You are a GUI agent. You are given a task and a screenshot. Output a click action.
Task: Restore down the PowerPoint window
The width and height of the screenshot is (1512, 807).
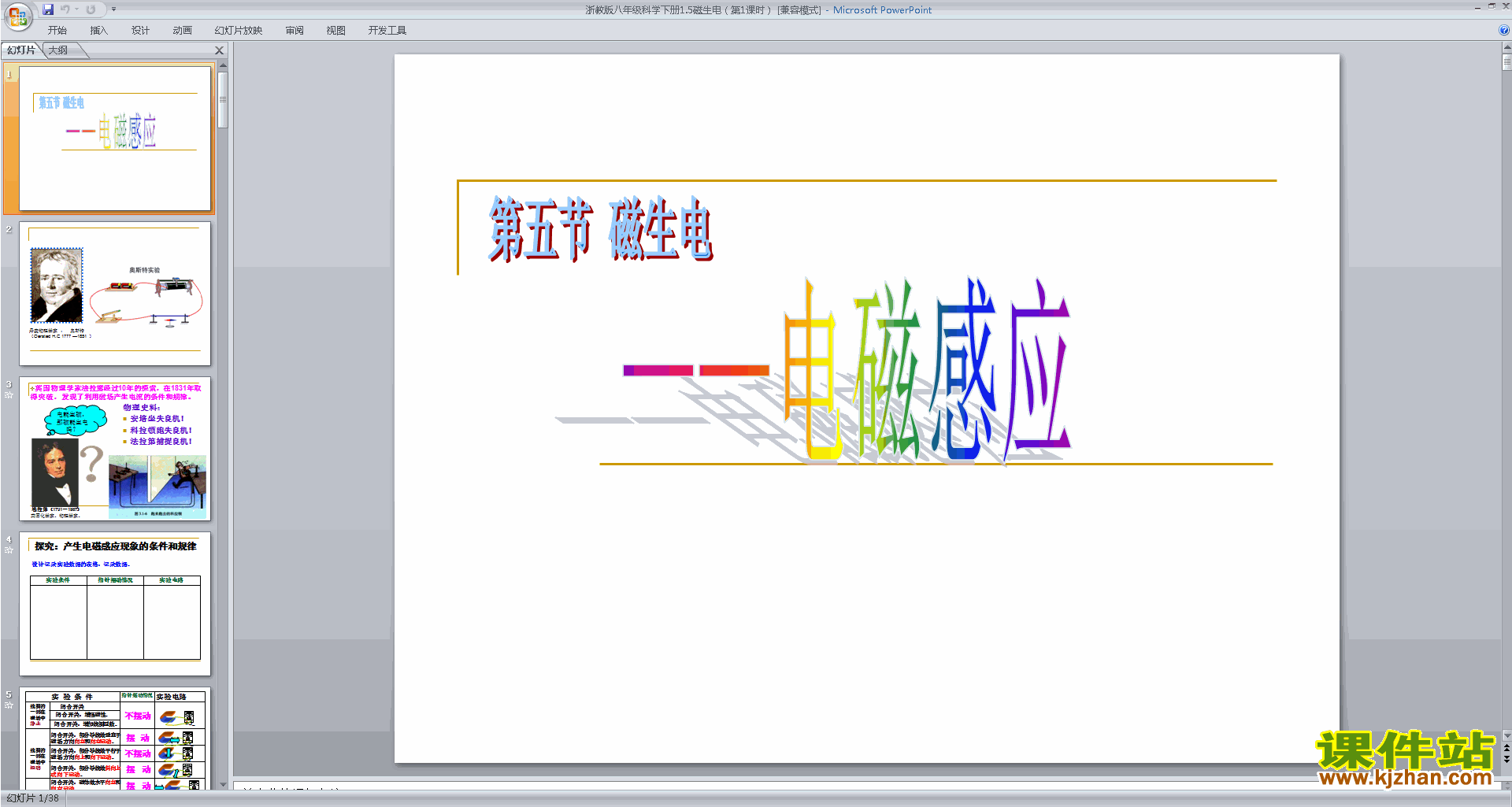coord(1492,6)
